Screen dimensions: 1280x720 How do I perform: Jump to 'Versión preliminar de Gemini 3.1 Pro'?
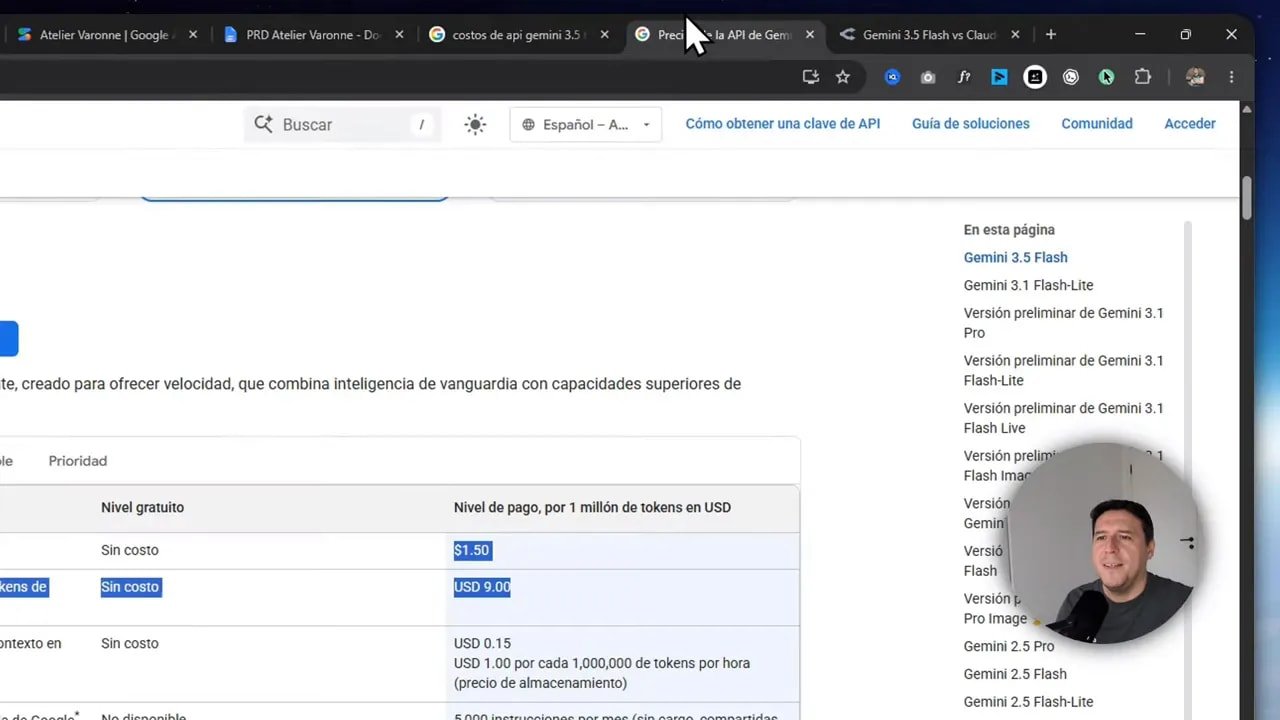click(x=1063, y=322)
